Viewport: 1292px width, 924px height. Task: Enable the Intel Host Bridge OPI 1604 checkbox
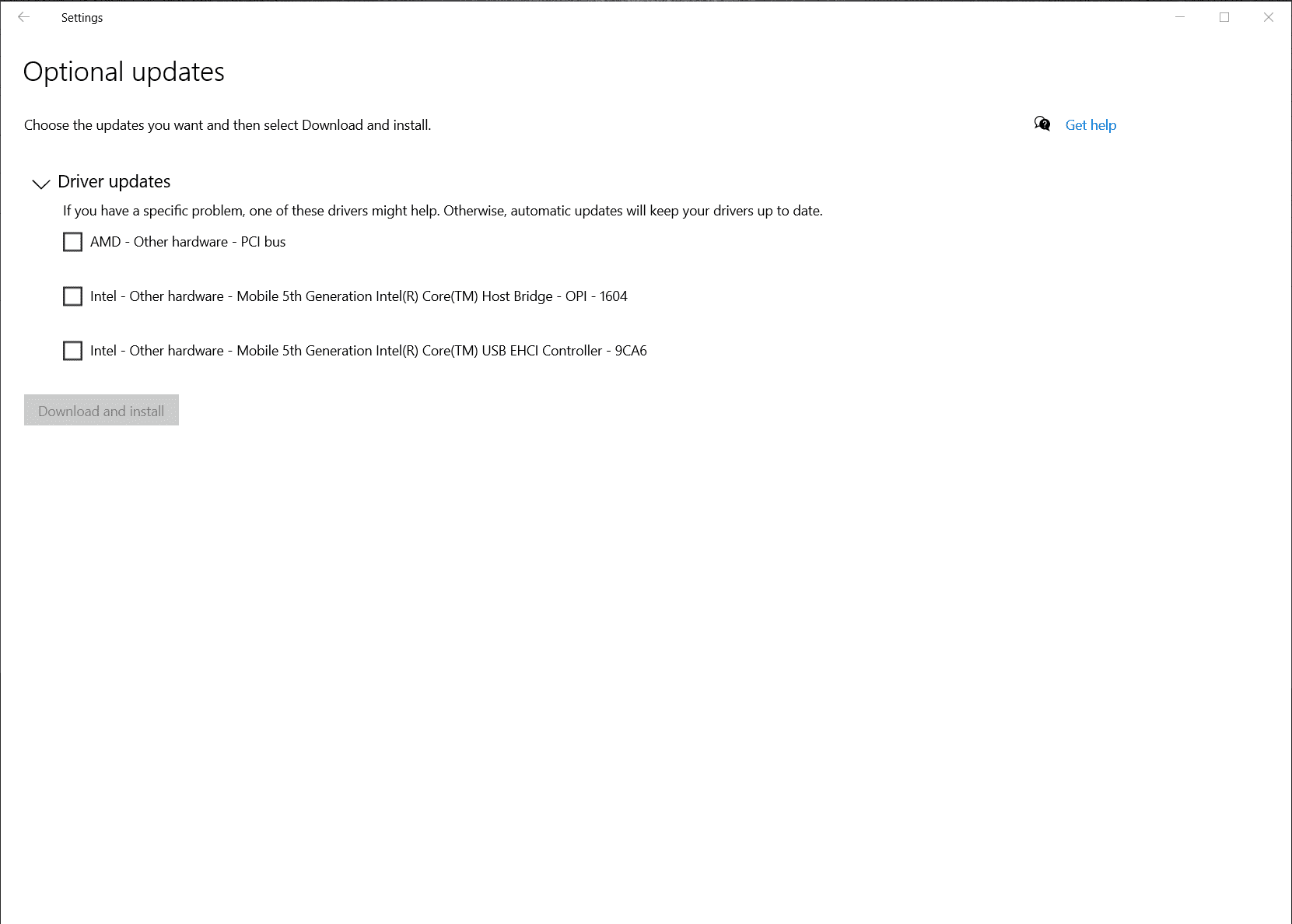click(x=72, y=296)
